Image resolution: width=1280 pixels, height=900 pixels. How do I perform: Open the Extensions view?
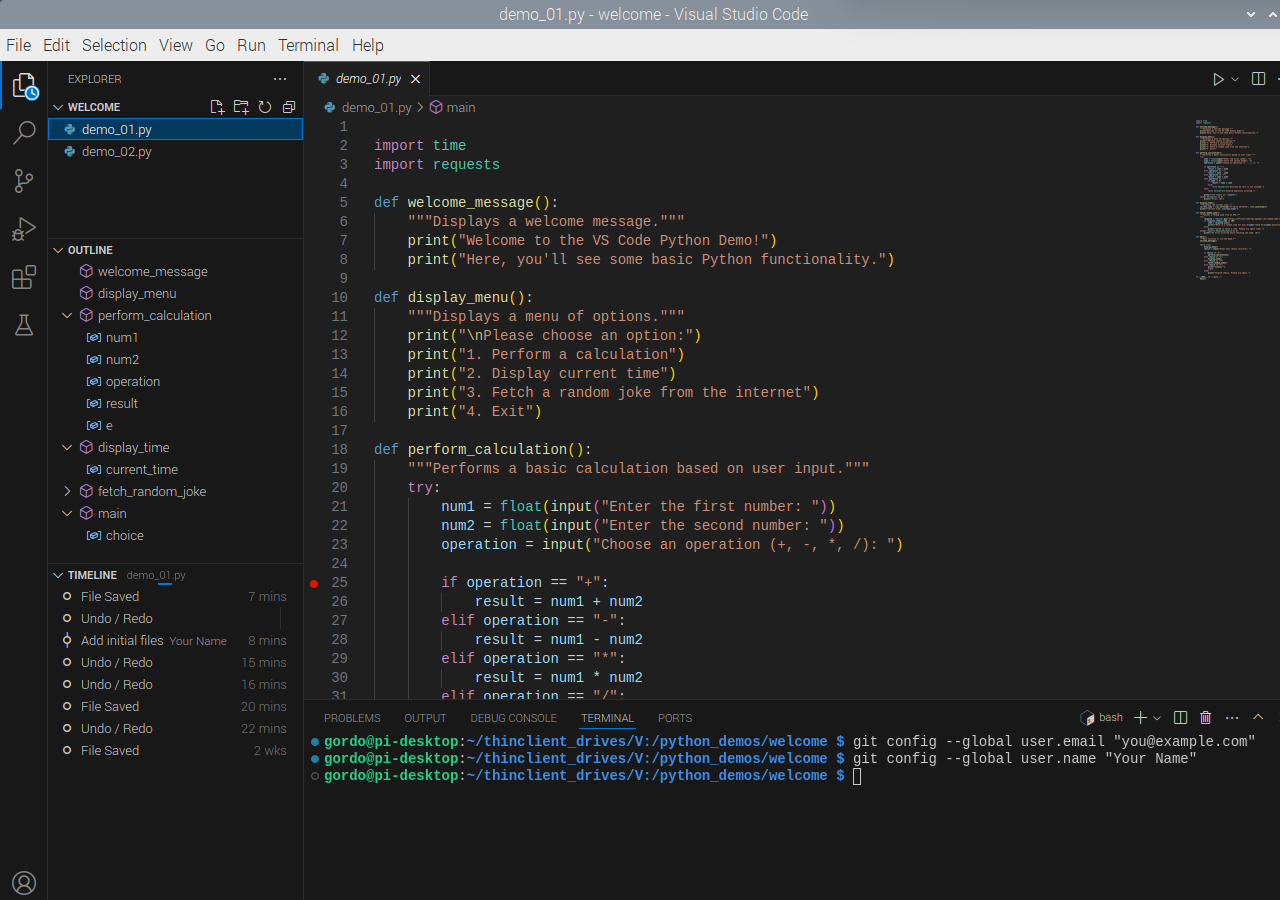(x=24, y=277)
